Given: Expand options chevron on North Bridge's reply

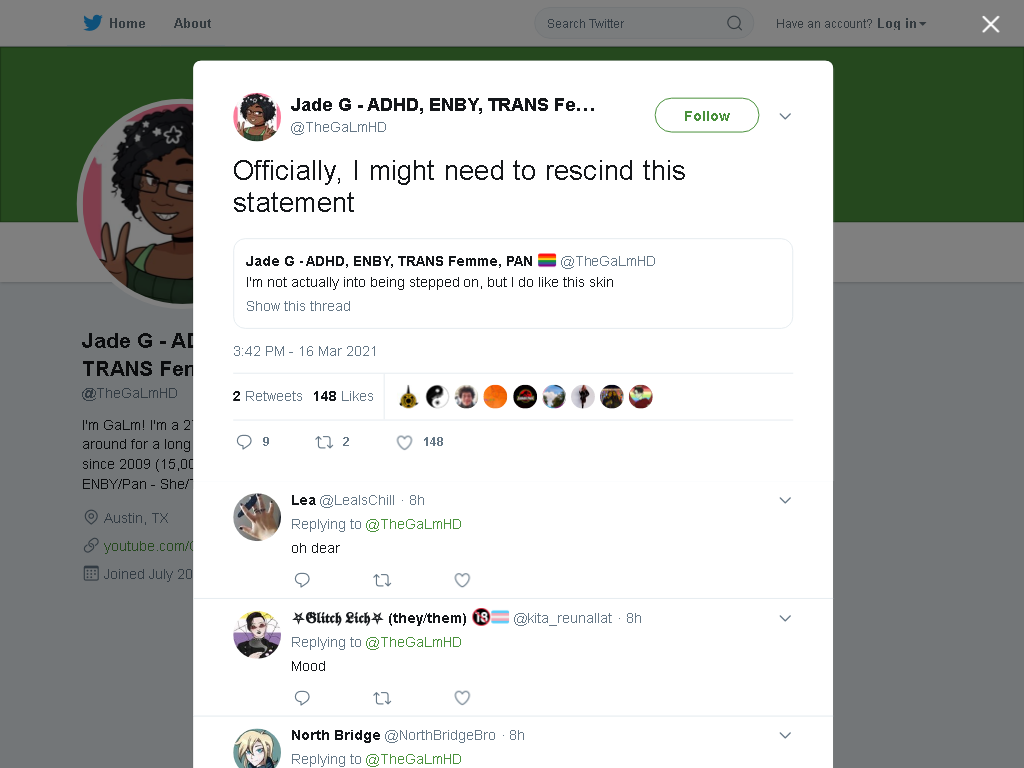Looking at the screenshot, I should (x=785, y=735).
